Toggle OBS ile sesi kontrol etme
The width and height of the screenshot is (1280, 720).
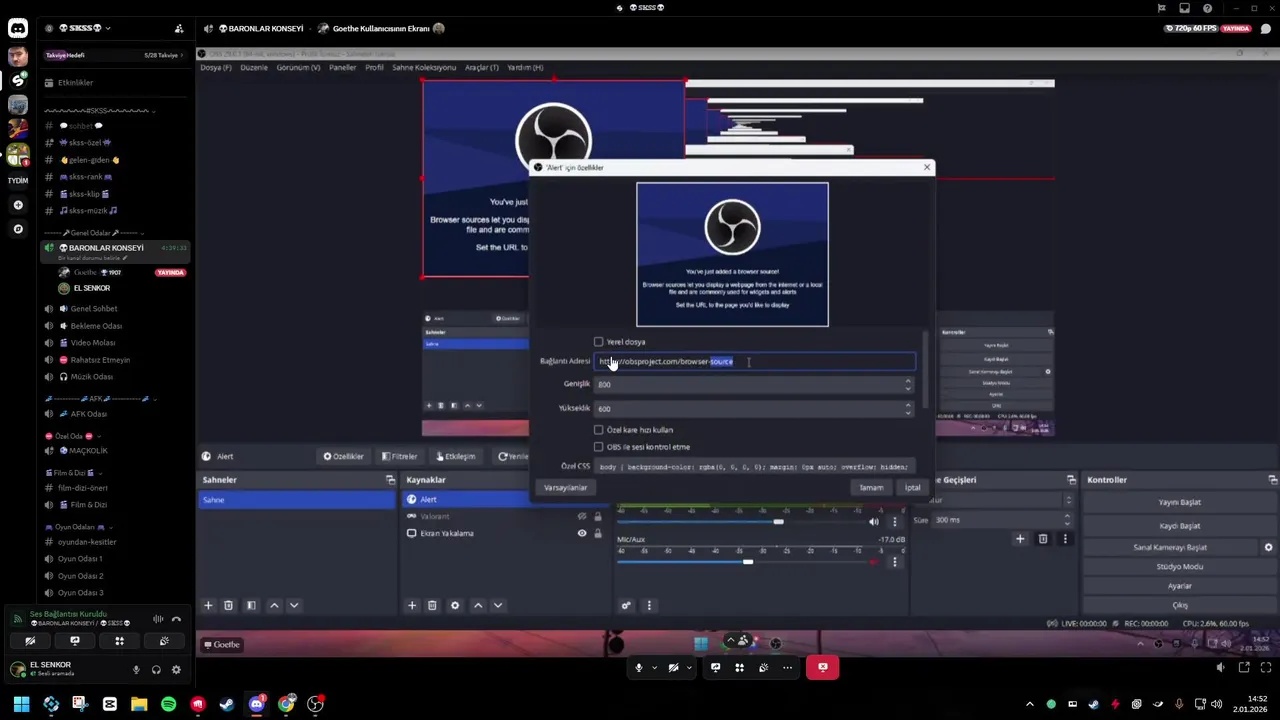(x=598, y=447)
